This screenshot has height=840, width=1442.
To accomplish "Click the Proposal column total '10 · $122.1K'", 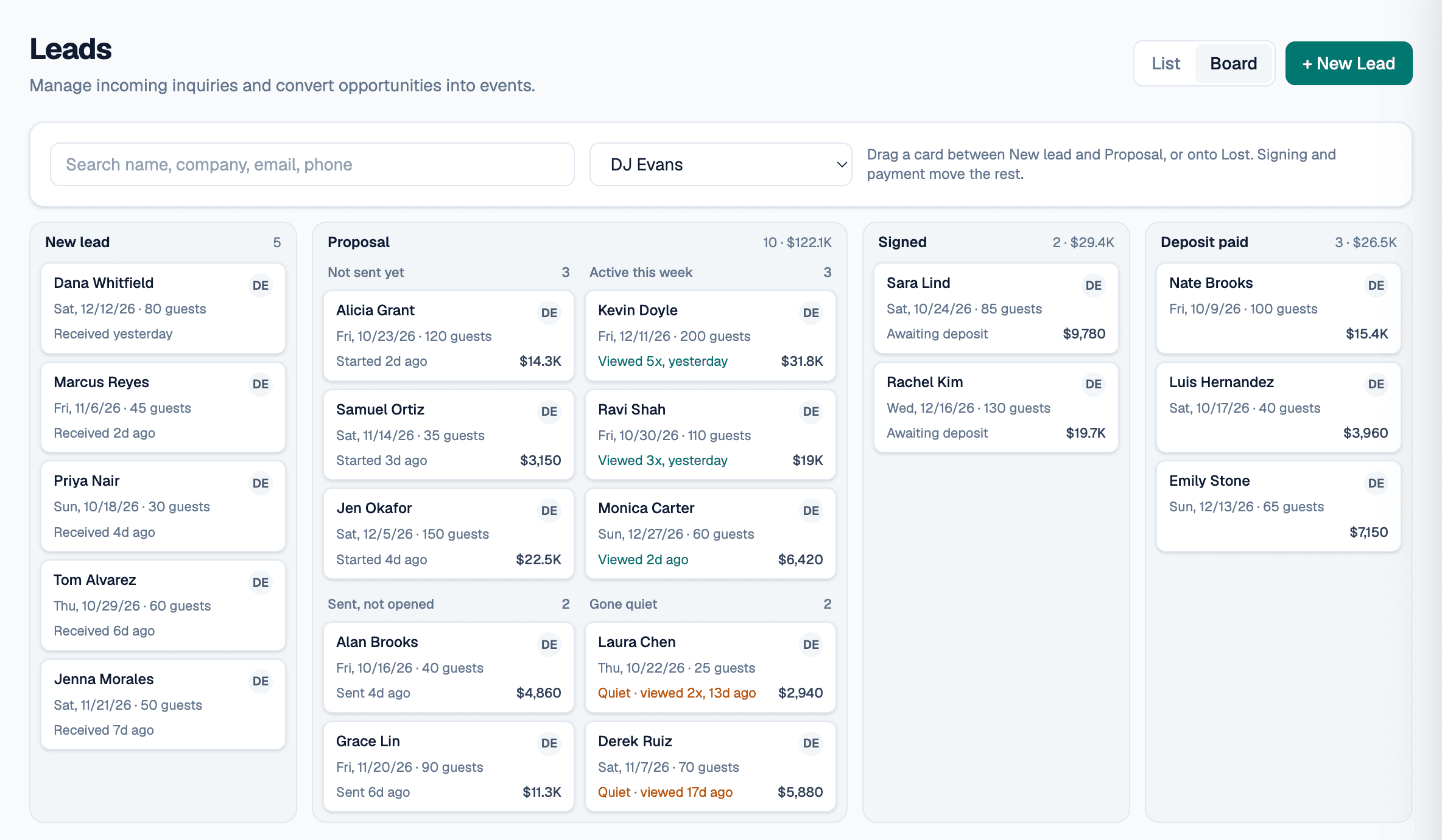I will click(797, 242).
